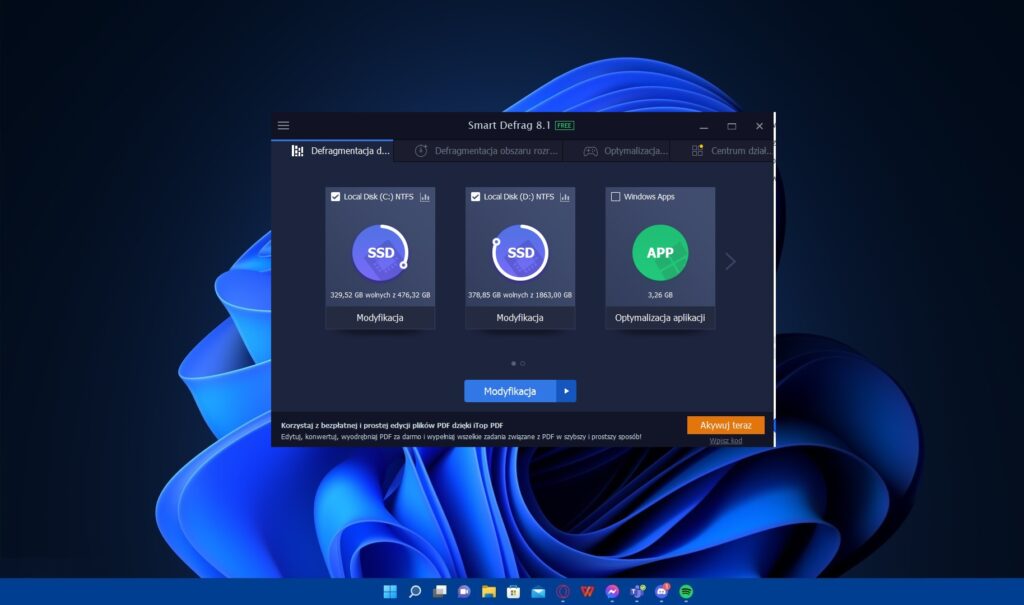The height and width of the screenshot is (605, 1024).
Task: Open disk D analysis chart icon
Action: tap(565, 197)
